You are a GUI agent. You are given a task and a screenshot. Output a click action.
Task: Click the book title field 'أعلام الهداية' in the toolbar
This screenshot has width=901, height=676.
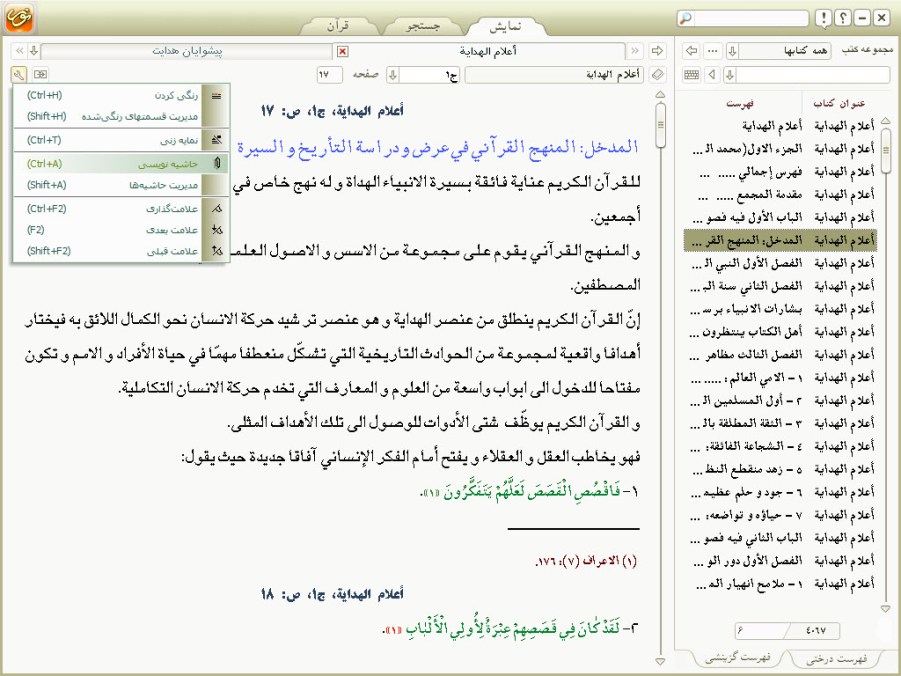[x=554, y=75]
